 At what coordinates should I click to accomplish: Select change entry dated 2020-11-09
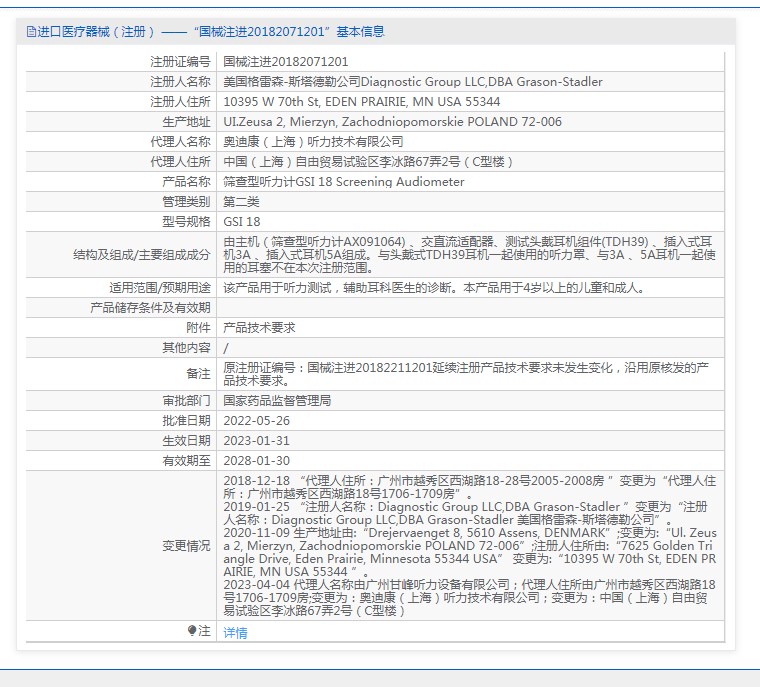469,552
